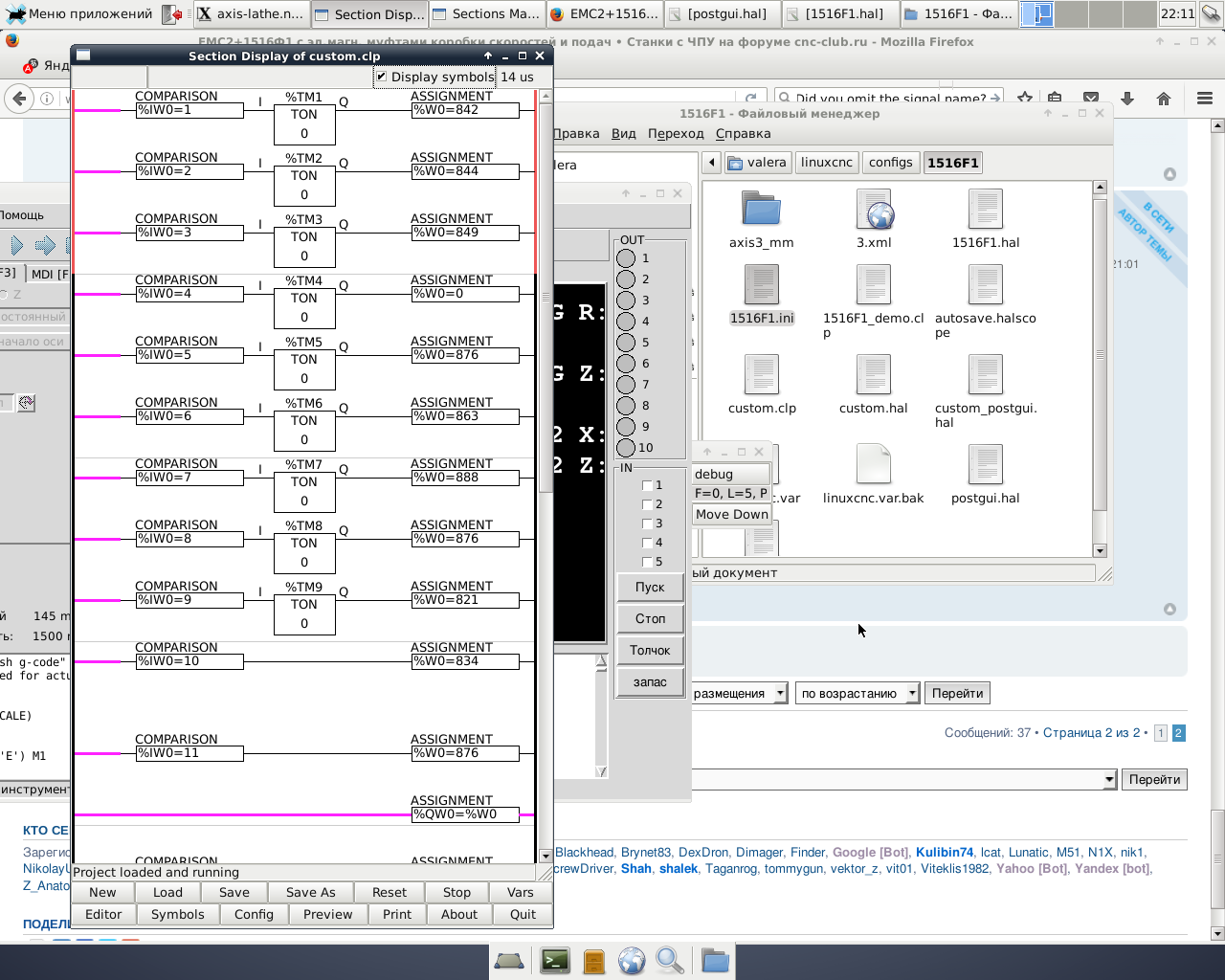Select the postgui.hal file icon
1225x980 pixels.
[985, 464]
